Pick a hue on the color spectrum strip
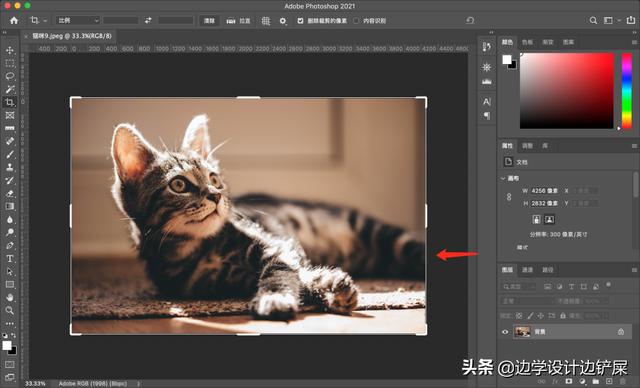The height and width of the screenshot is (388, 640). point(627,91)
